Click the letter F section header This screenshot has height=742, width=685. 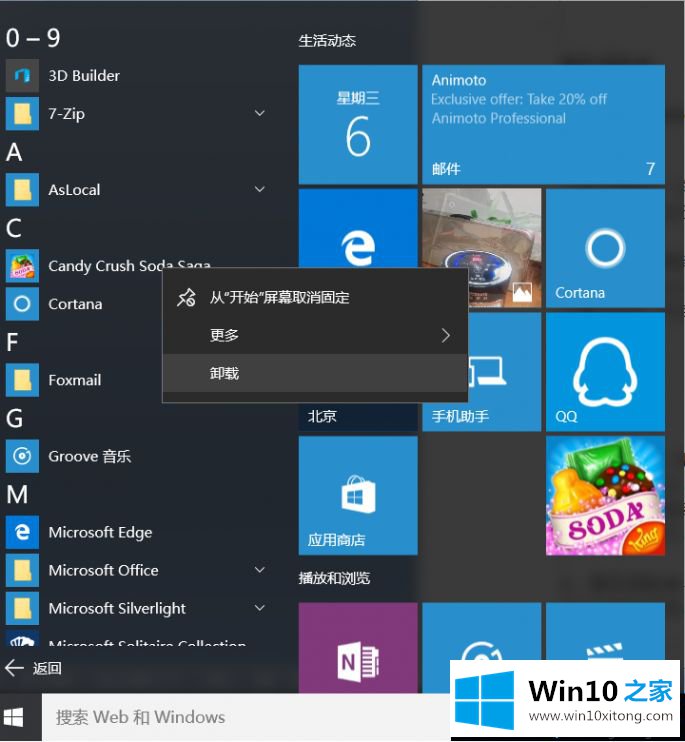tap(12, 342)
